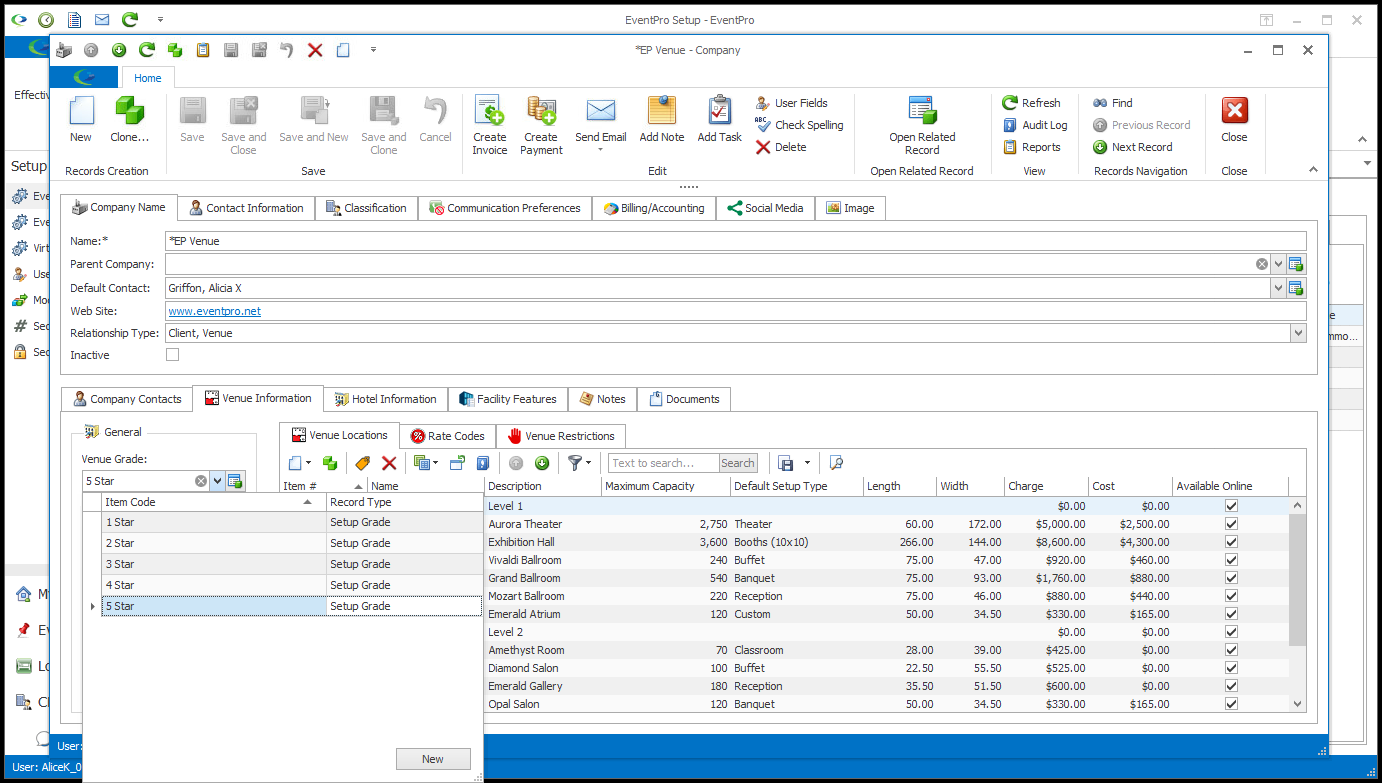Open Send Email dropdown arrow
The image size is (1382, 783).
[600, 150]
